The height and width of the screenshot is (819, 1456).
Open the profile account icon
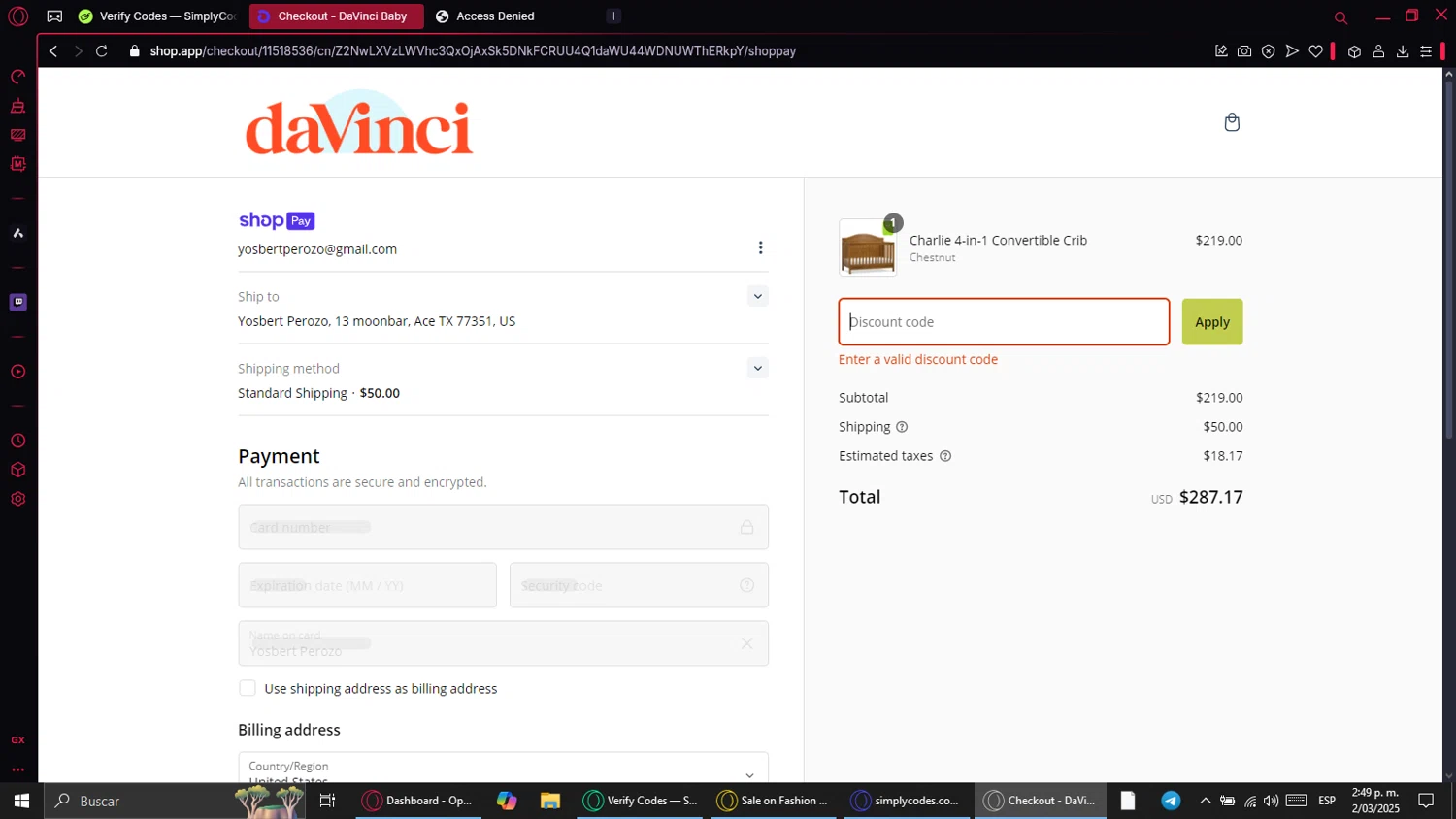[x=1378, y=51]
